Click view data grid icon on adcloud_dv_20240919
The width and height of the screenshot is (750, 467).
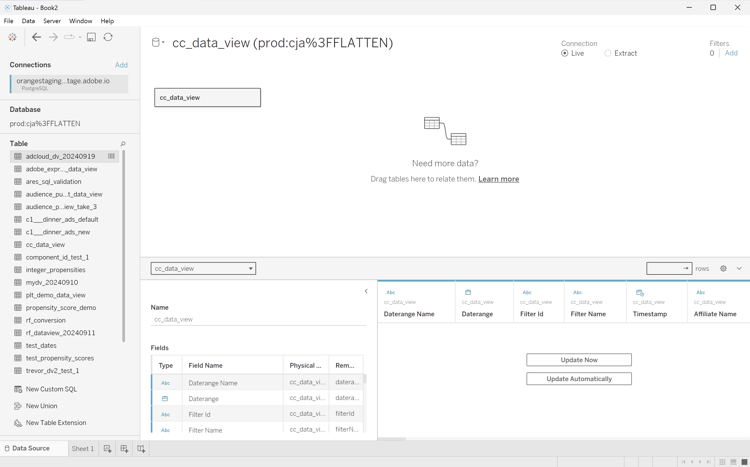coord(111,156)
